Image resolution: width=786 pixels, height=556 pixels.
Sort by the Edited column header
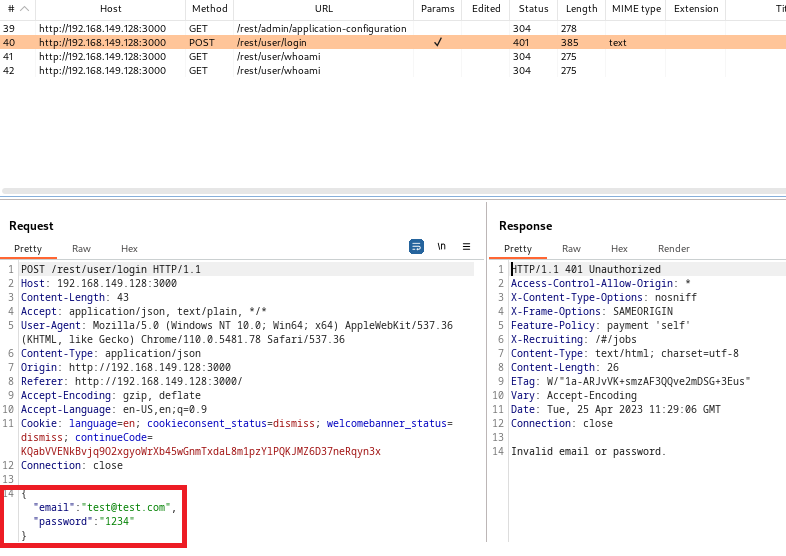[x=486, y=9]
